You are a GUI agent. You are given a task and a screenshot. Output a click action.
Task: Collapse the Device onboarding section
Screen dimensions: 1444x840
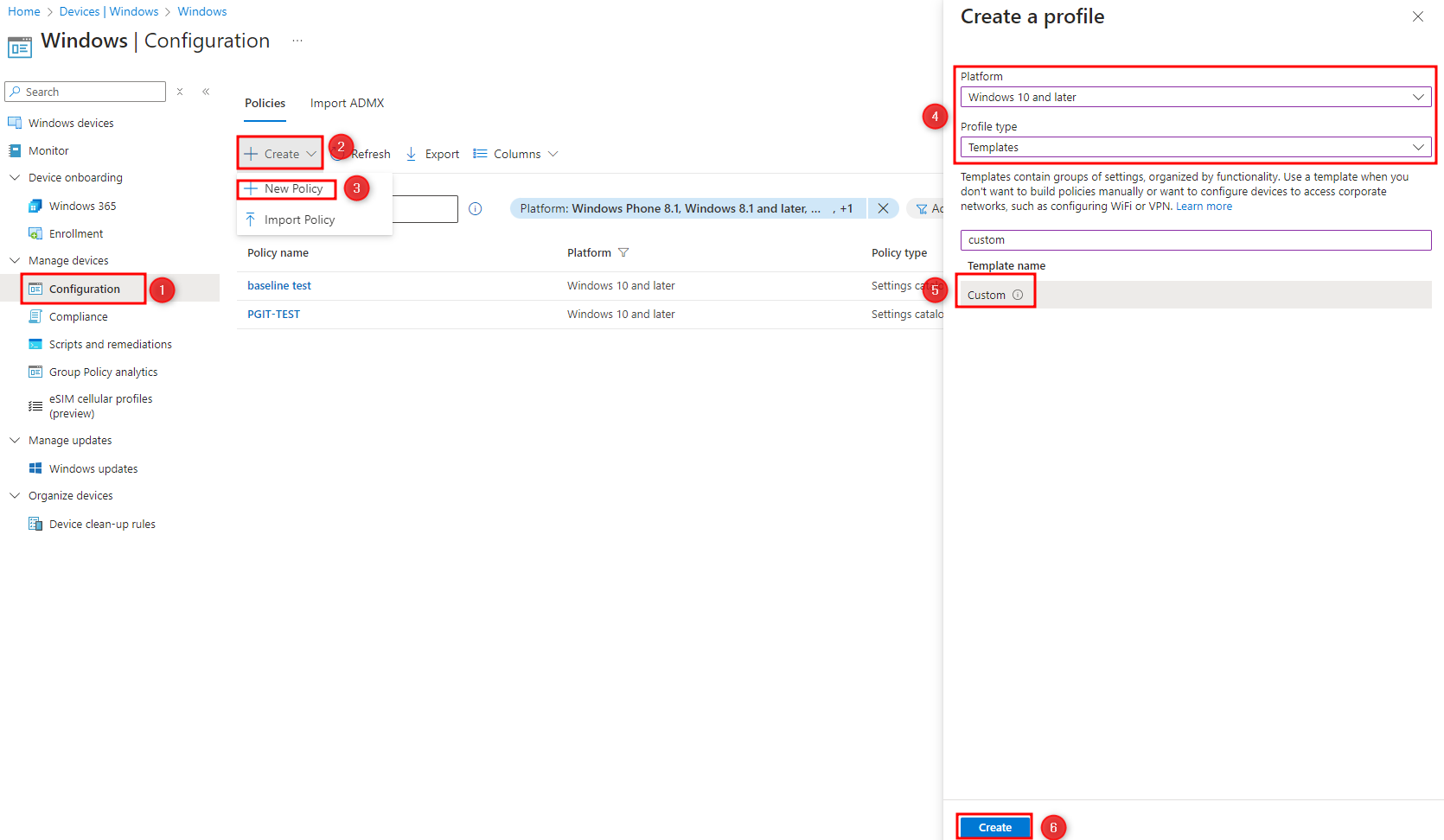tap(15, 177)
